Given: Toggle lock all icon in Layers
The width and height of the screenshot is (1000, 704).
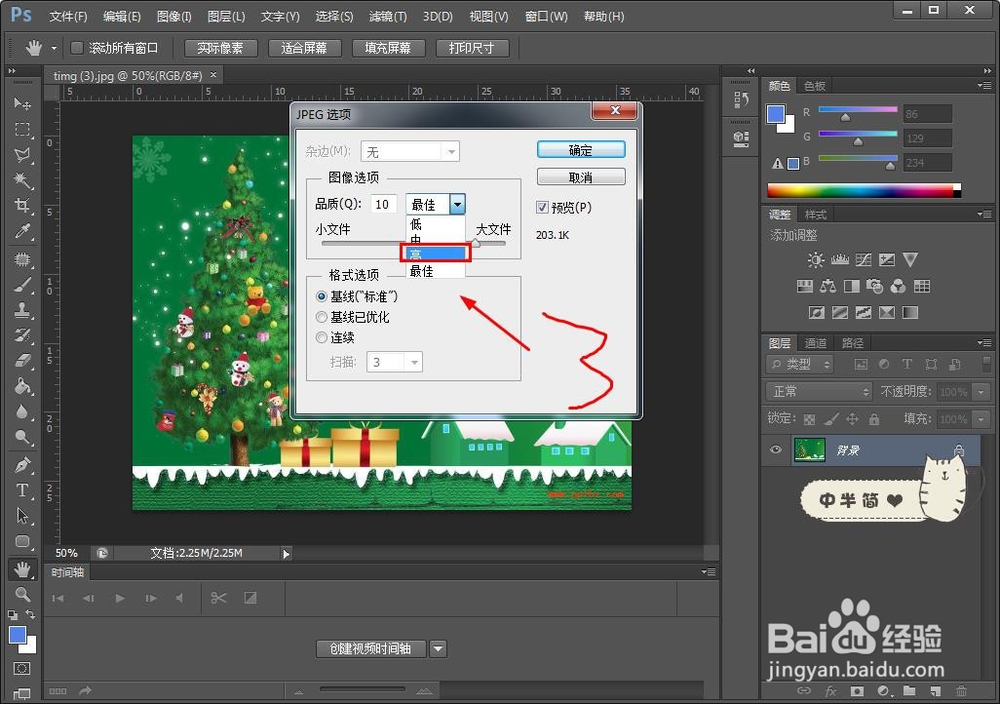Looking at the screenshot, I should point(874,419).
